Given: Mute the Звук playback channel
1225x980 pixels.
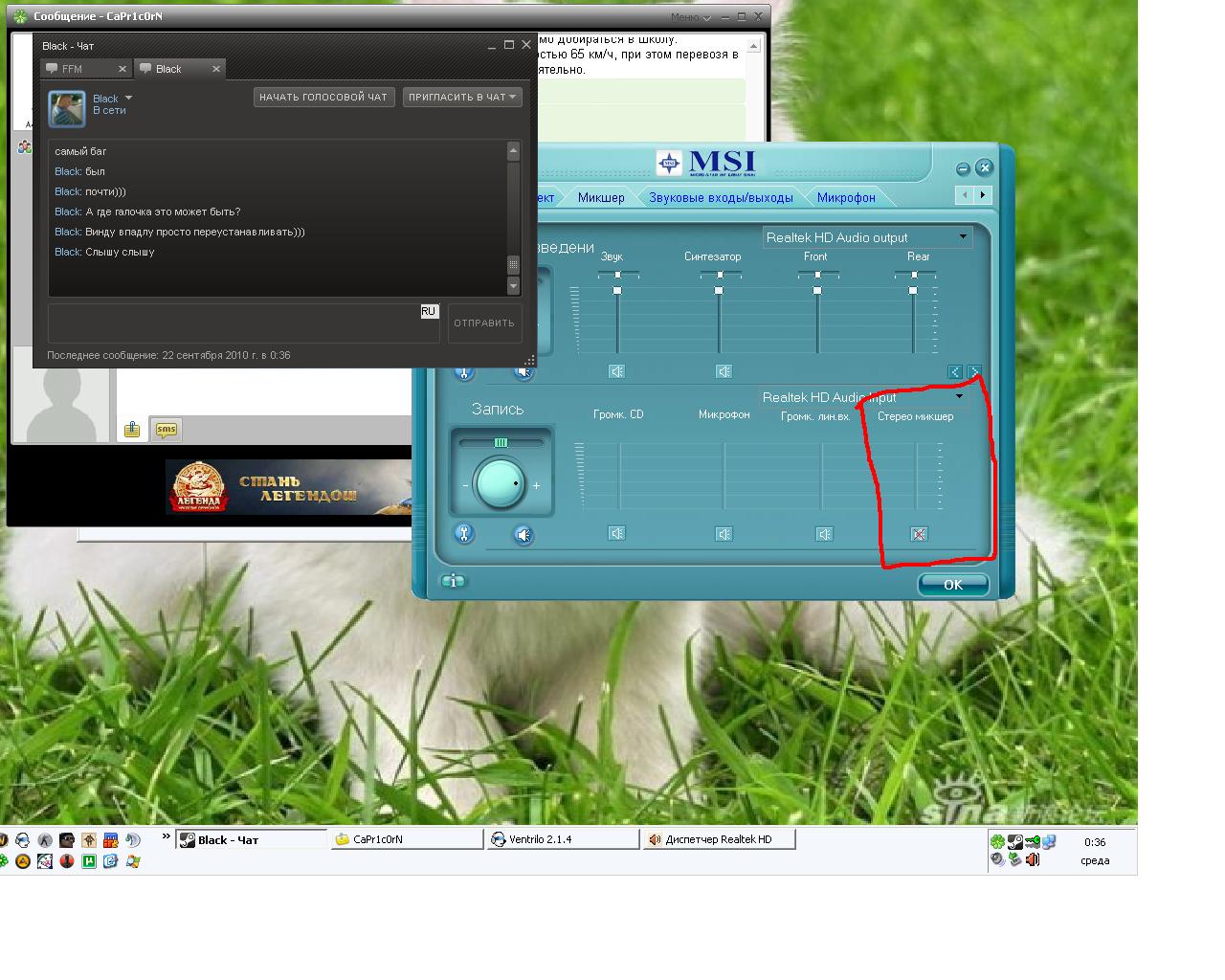Looking at the screenshot, I should click(617, 371).
